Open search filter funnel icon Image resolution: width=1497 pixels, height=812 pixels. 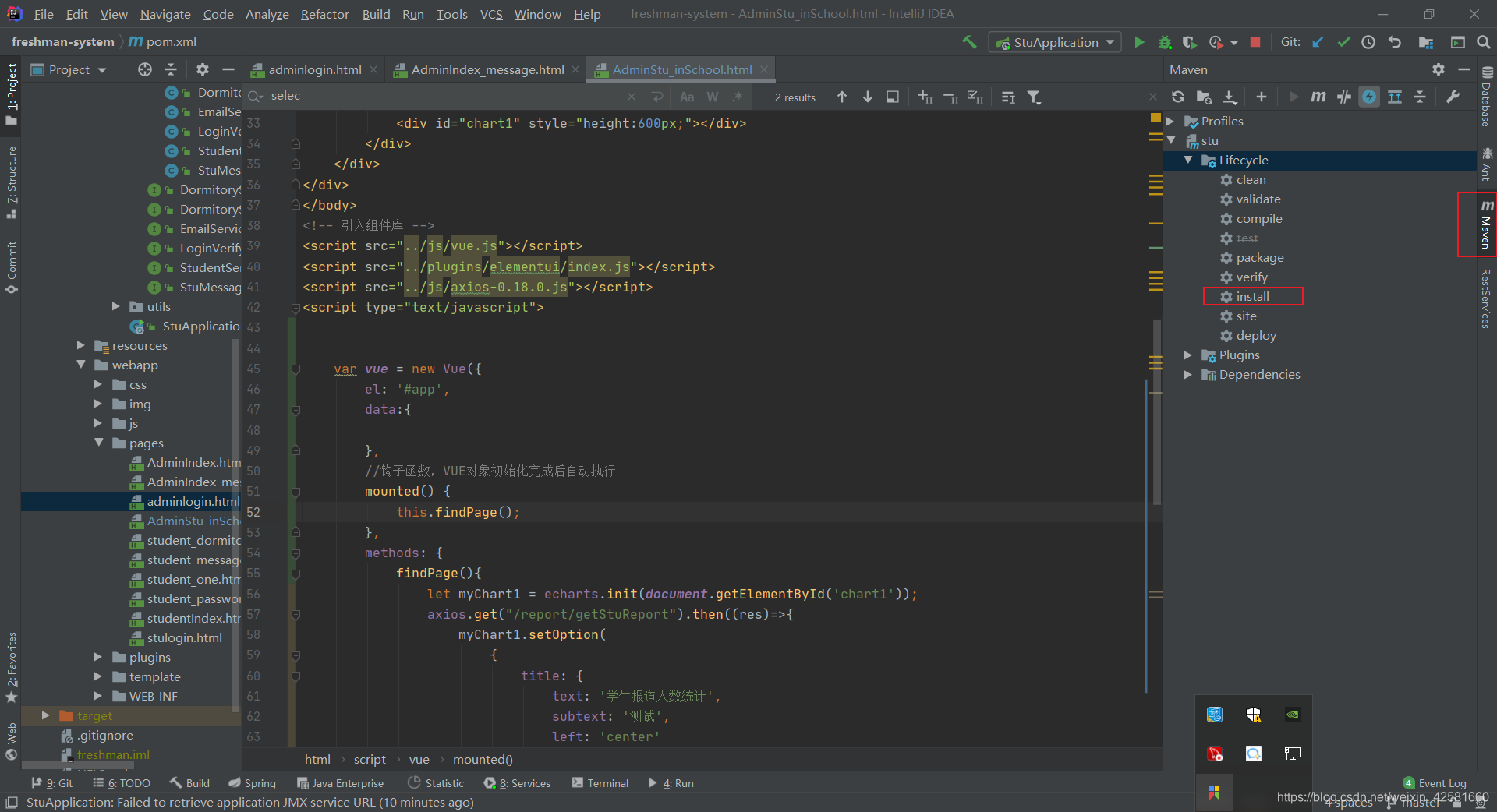[x=1034, y=97]
